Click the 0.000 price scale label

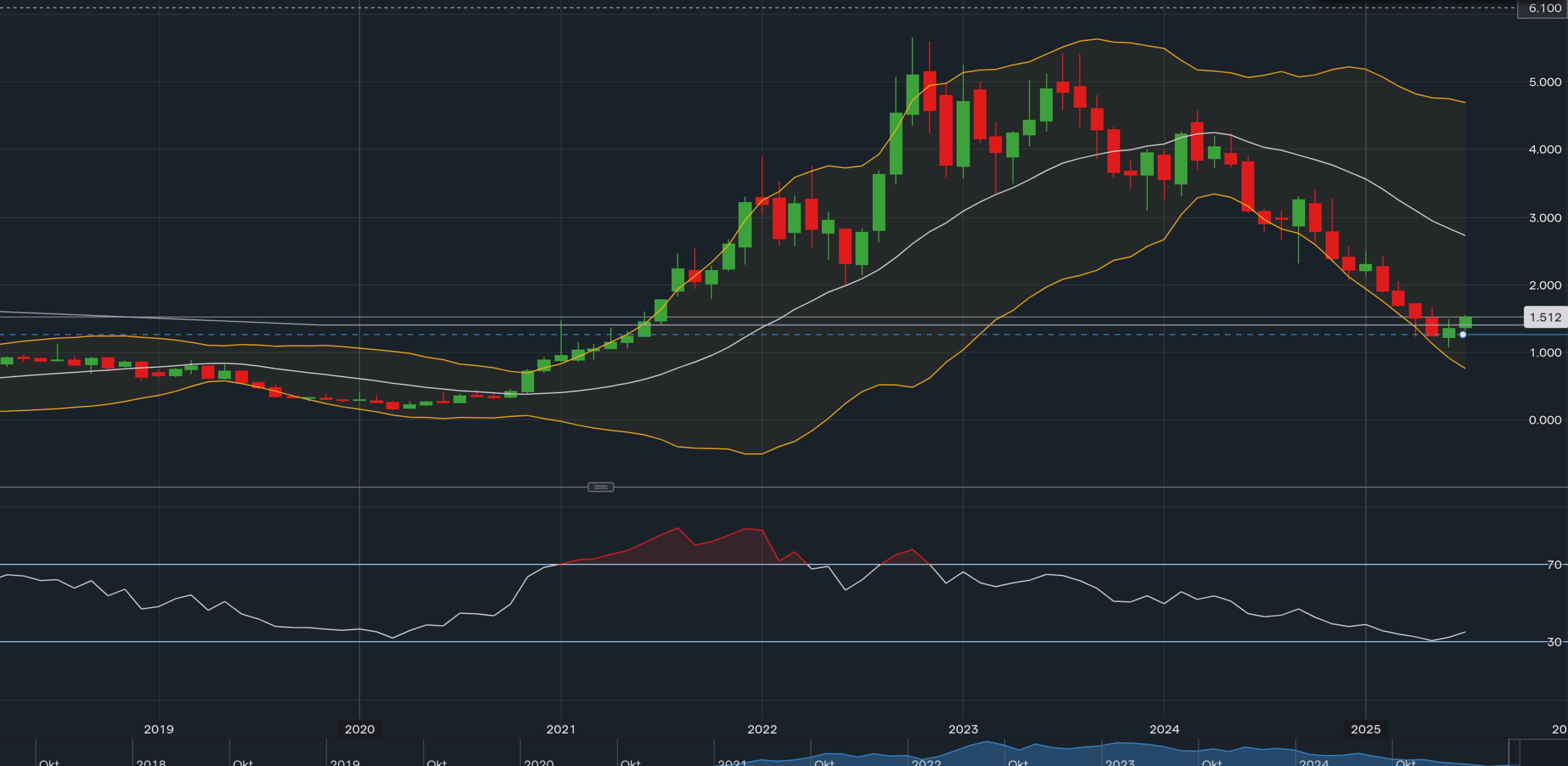click(1545, 420)
